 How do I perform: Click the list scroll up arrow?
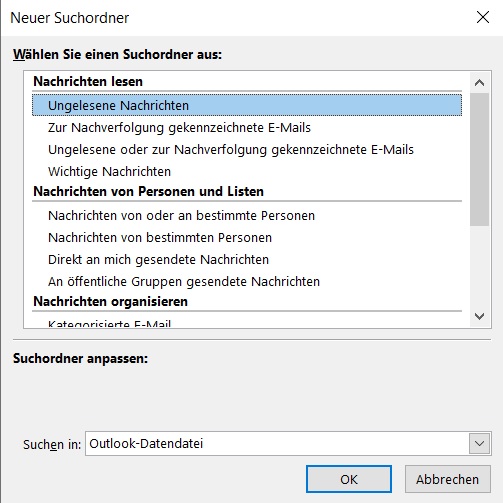[479, 83]
